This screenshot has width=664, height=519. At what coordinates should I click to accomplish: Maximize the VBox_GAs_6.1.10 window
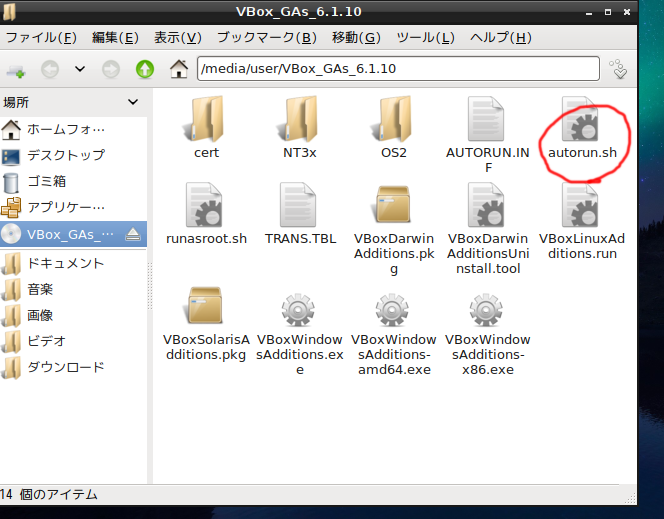coord(608,12)
